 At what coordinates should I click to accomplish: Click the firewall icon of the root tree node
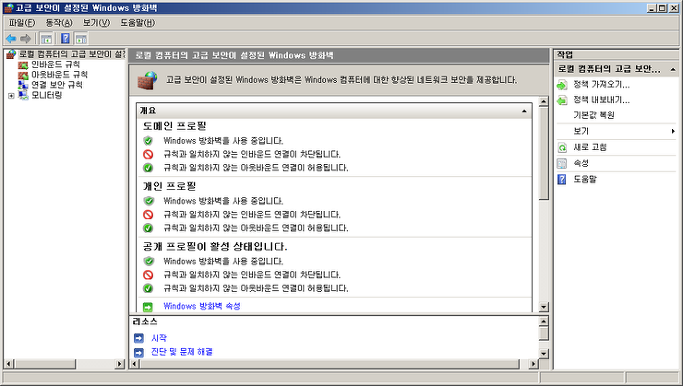11,54
